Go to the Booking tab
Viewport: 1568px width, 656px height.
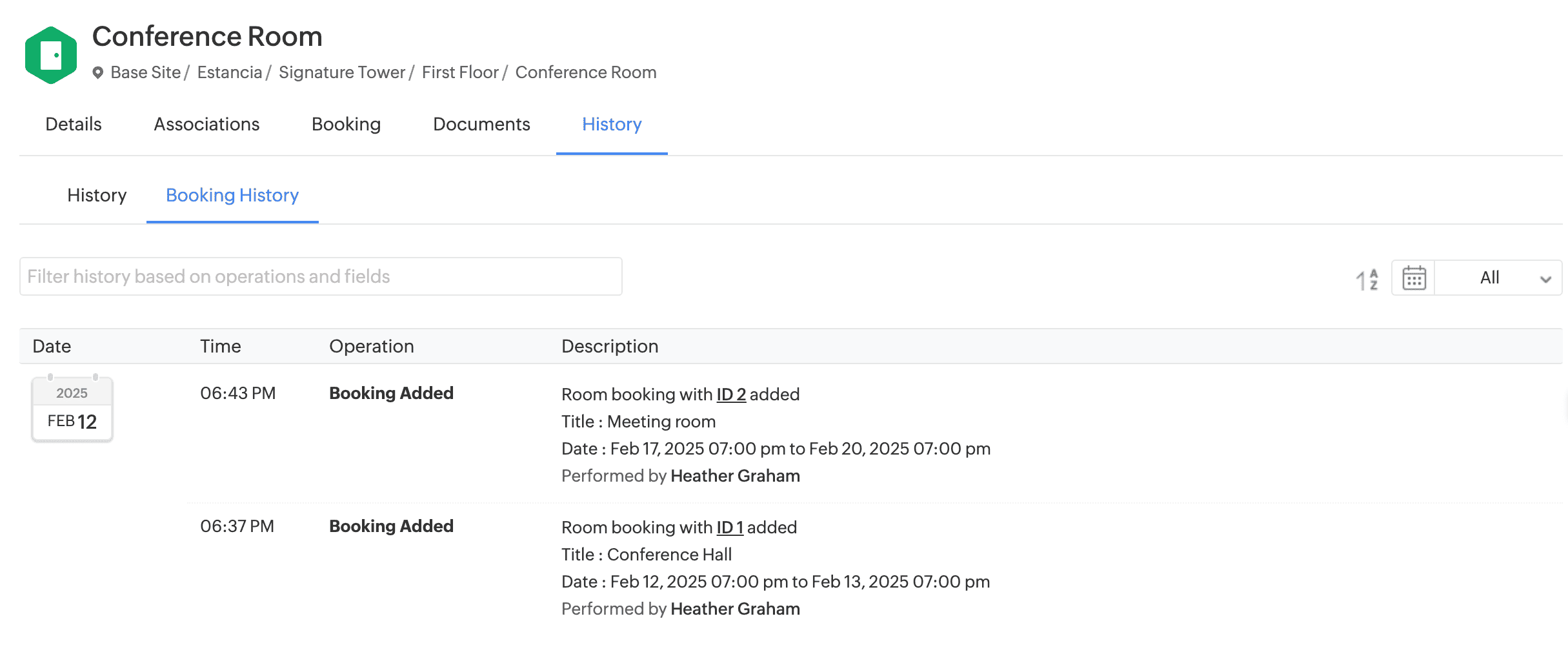pos(346,124)
